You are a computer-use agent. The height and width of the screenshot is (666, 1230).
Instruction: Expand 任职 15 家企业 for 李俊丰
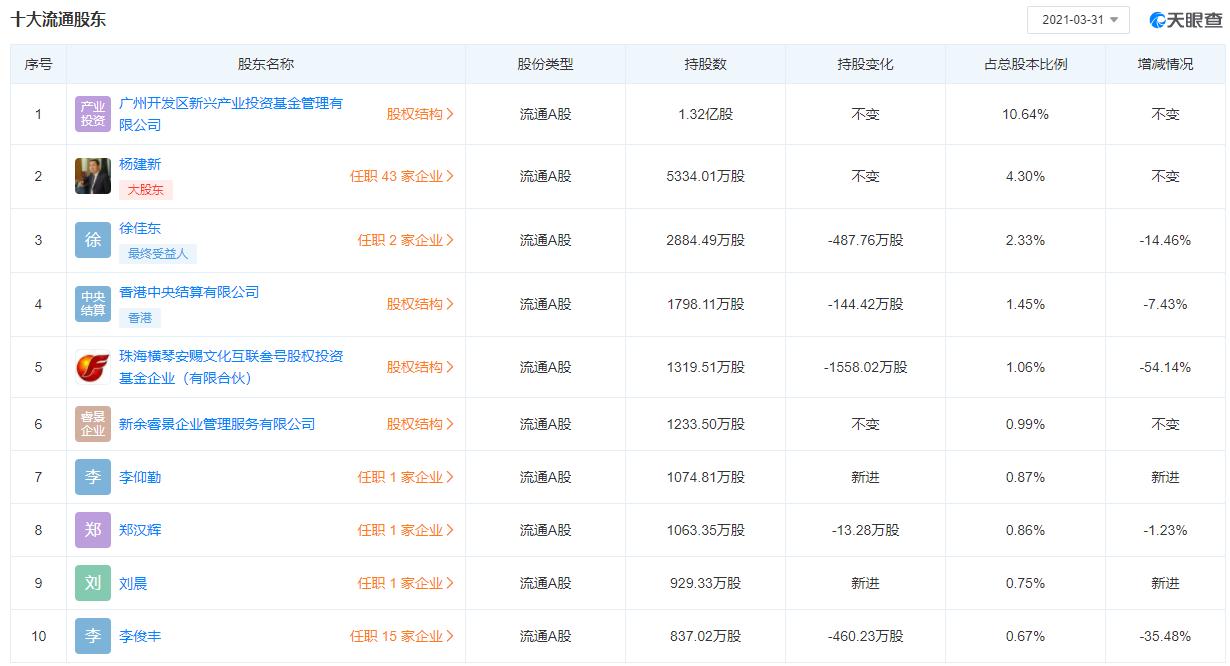coord(402,636)
